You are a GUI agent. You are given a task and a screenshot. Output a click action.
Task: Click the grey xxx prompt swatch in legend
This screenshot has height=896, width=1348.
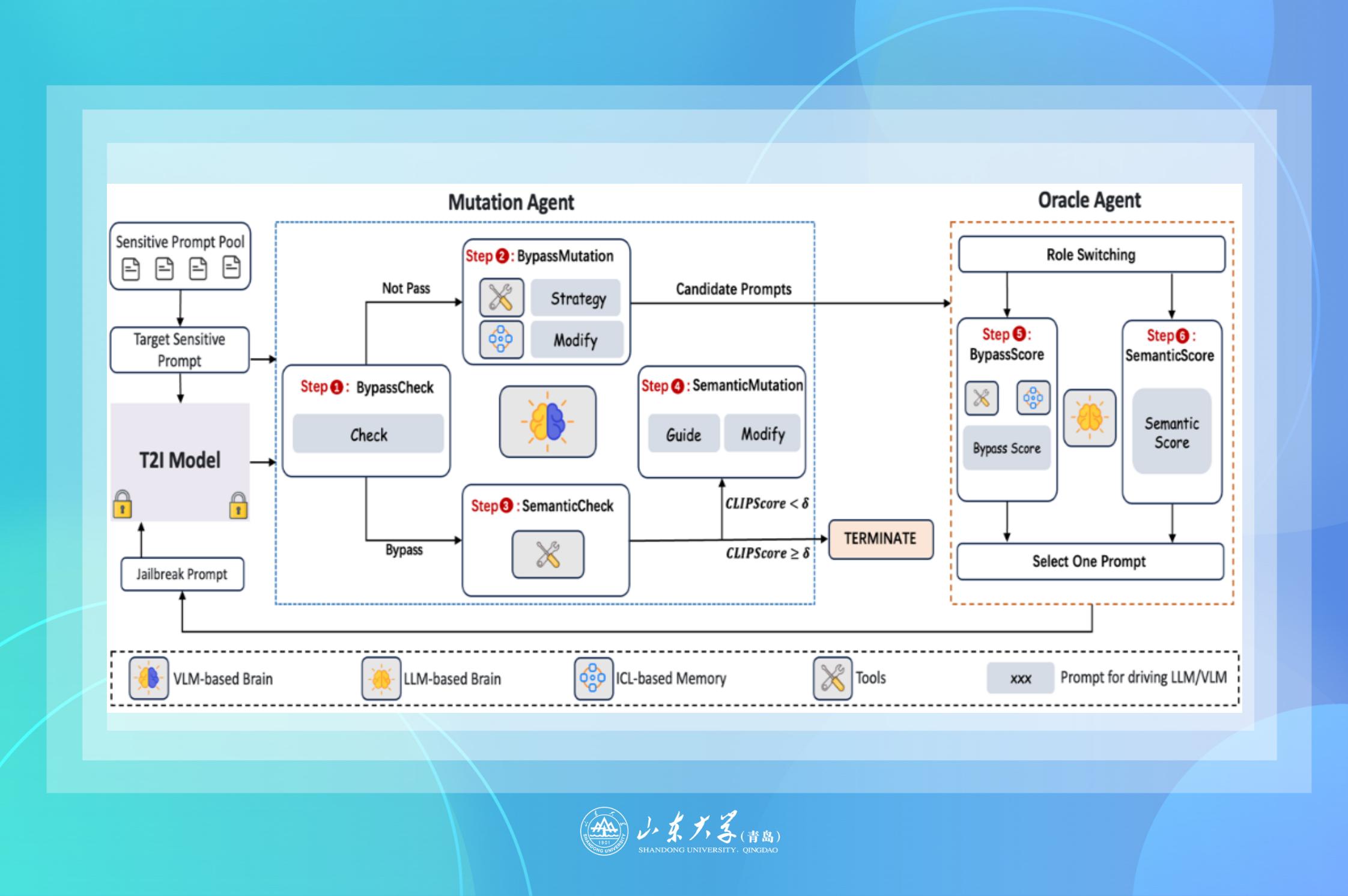(1021, 678)
